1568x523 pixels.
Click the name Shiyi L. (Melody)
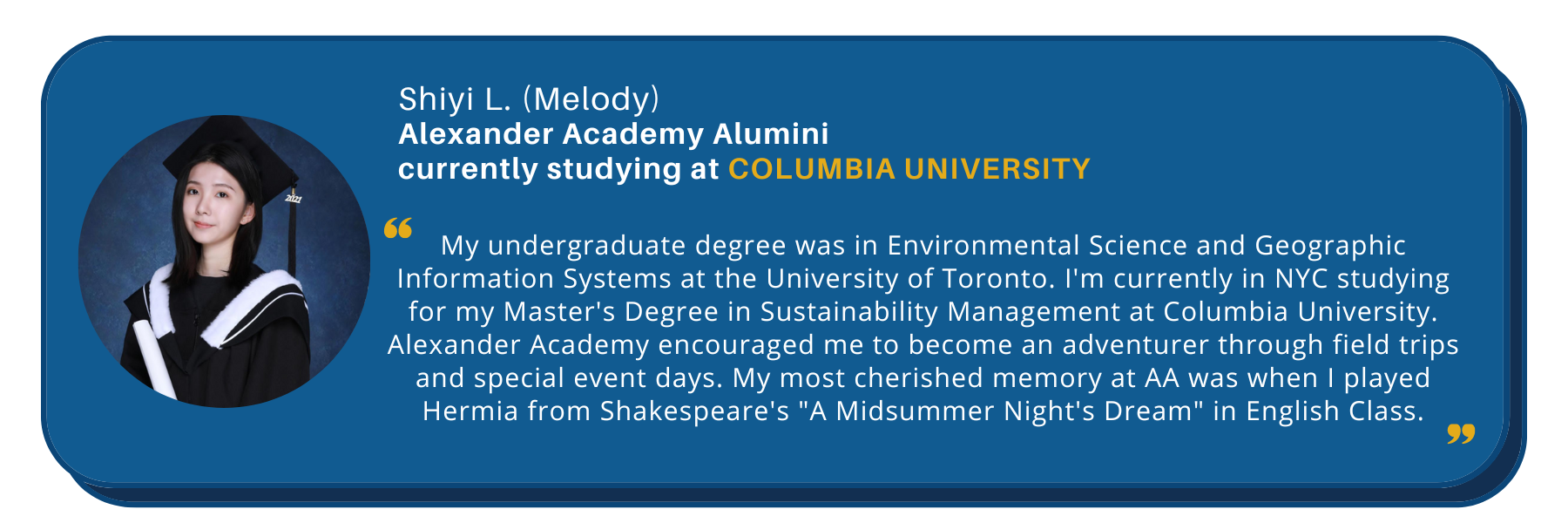(529, 99)
